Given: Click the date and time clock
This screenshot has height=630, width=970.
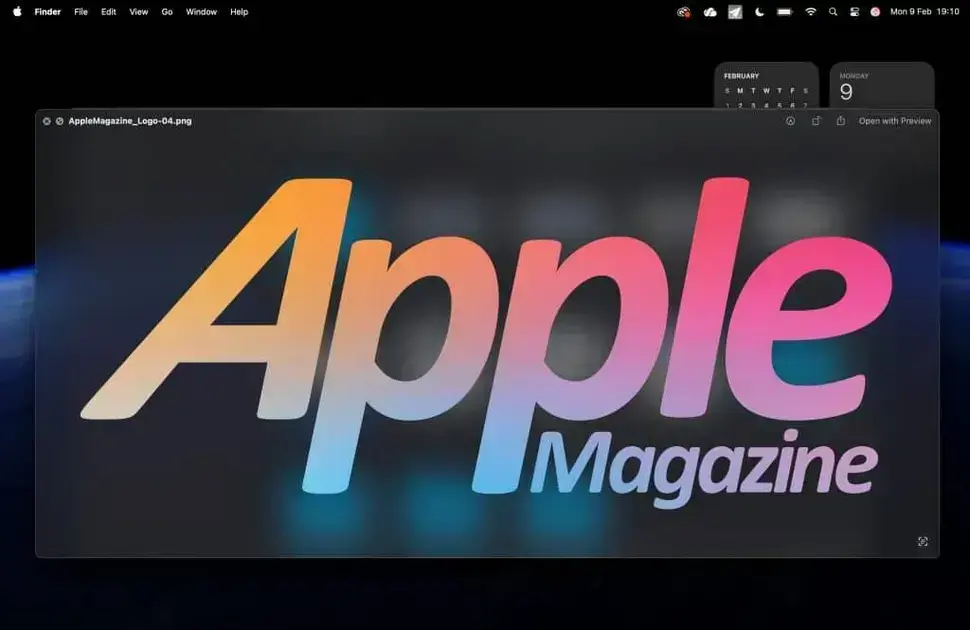Looking at the screenshot, I should coord(924,12).
